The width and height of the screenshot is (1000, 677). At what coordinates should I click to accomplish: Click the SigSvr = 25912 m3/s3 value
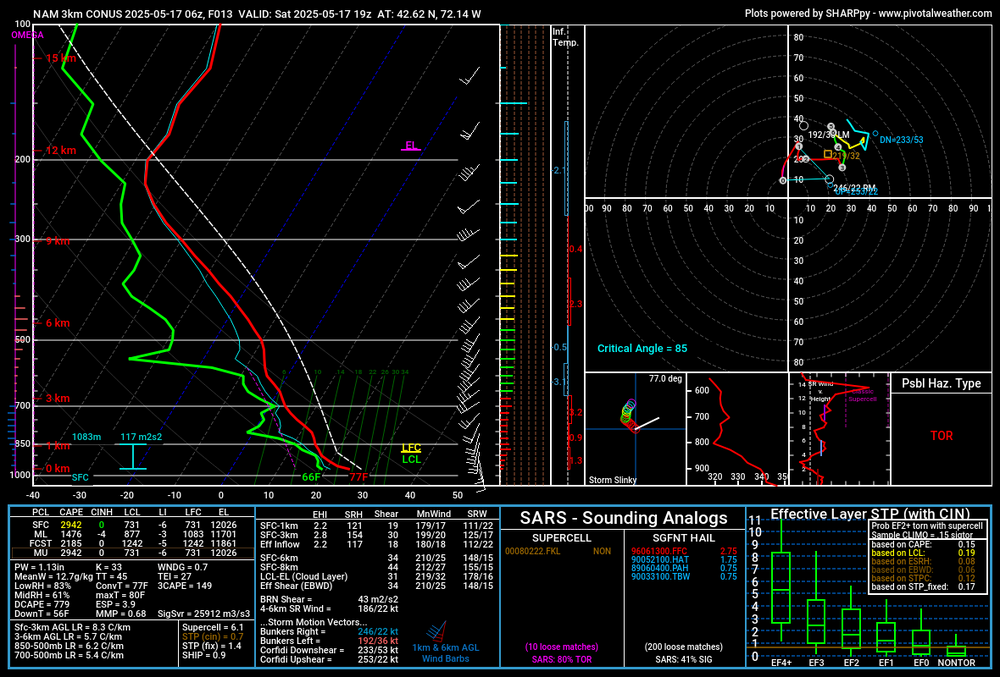coord(204,614)
